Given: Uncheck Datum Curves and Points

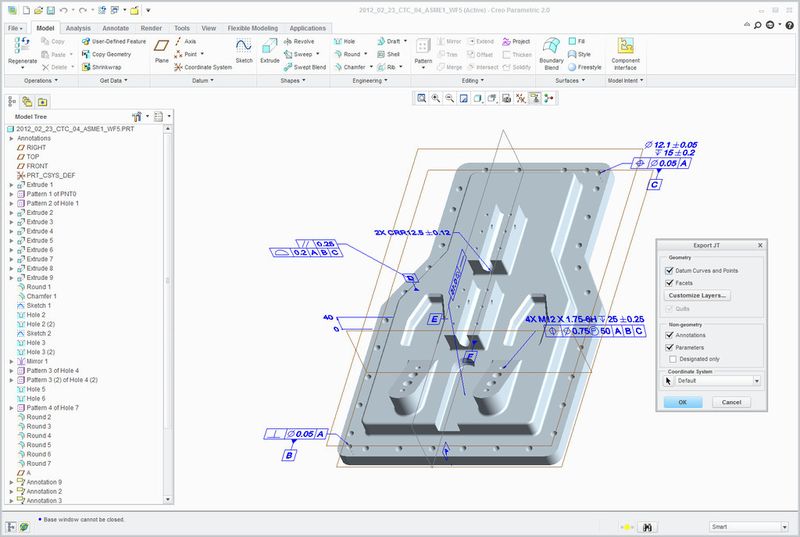Looking at the screenshot, I should (669, 270).
